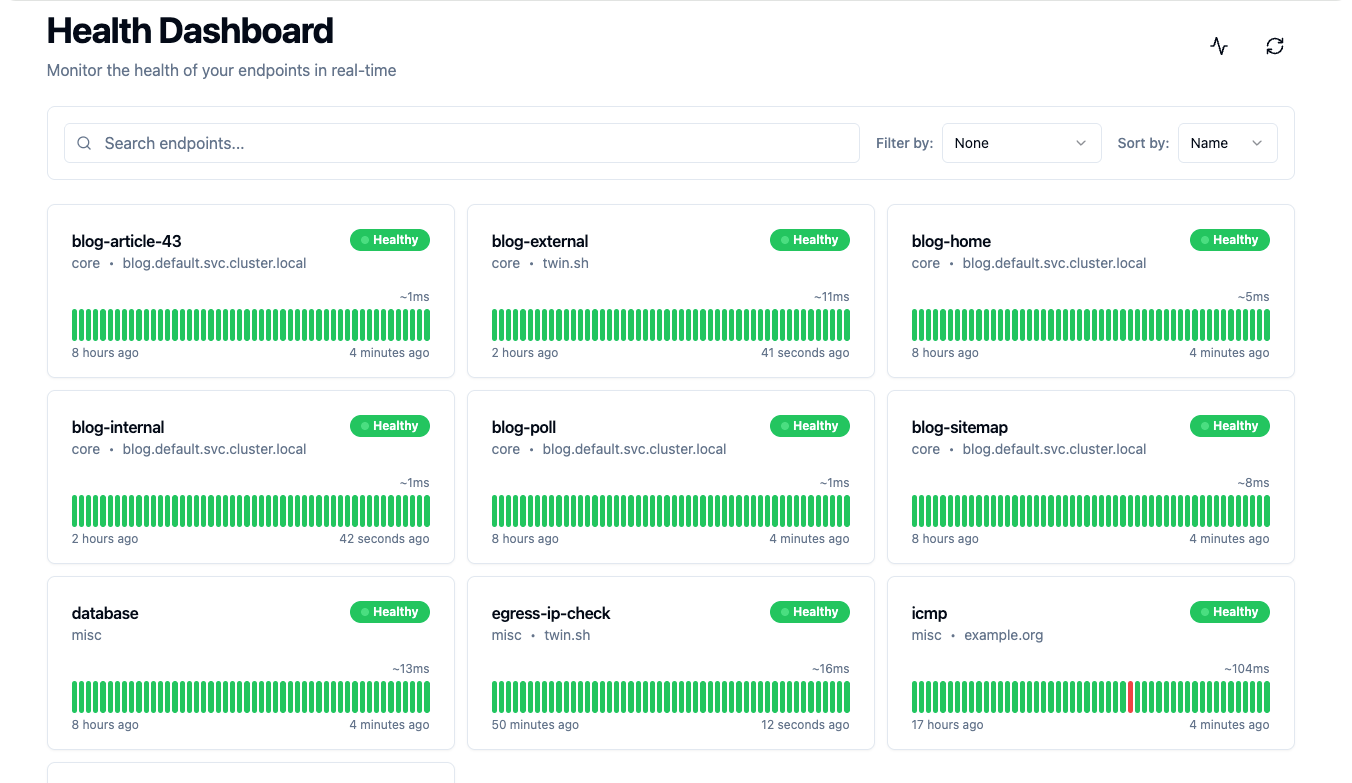Click the chevron arrow in Filter dropdown
The height and width of the screenshot is (783, 1352).
pyautogui.click(x=1081, y=143)
